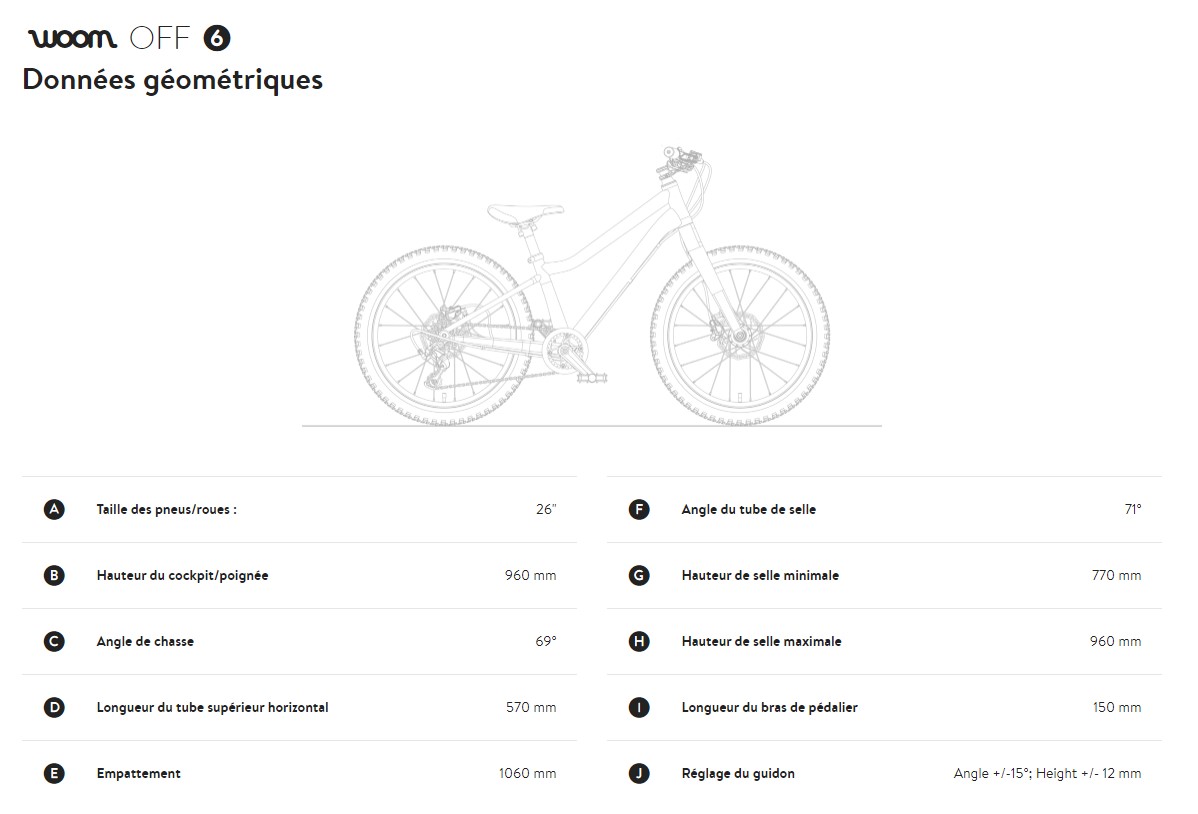Viewport: 1198px width, 814px height.
Task: Click the 'Hauteur de selle maximale' label
Action: point(761,641)
